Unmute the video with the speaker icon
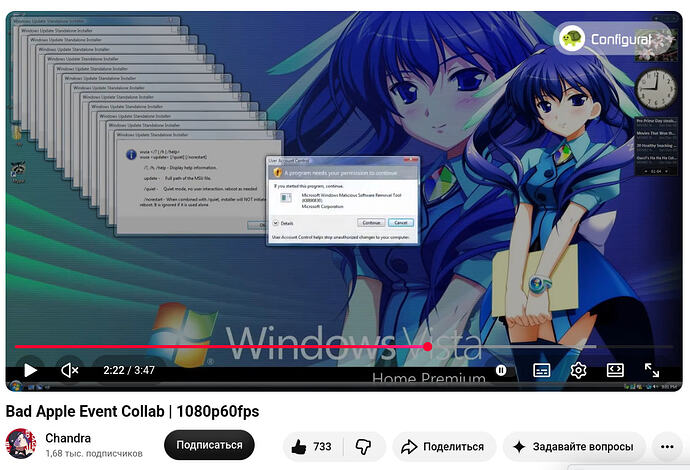 point(70,371)
